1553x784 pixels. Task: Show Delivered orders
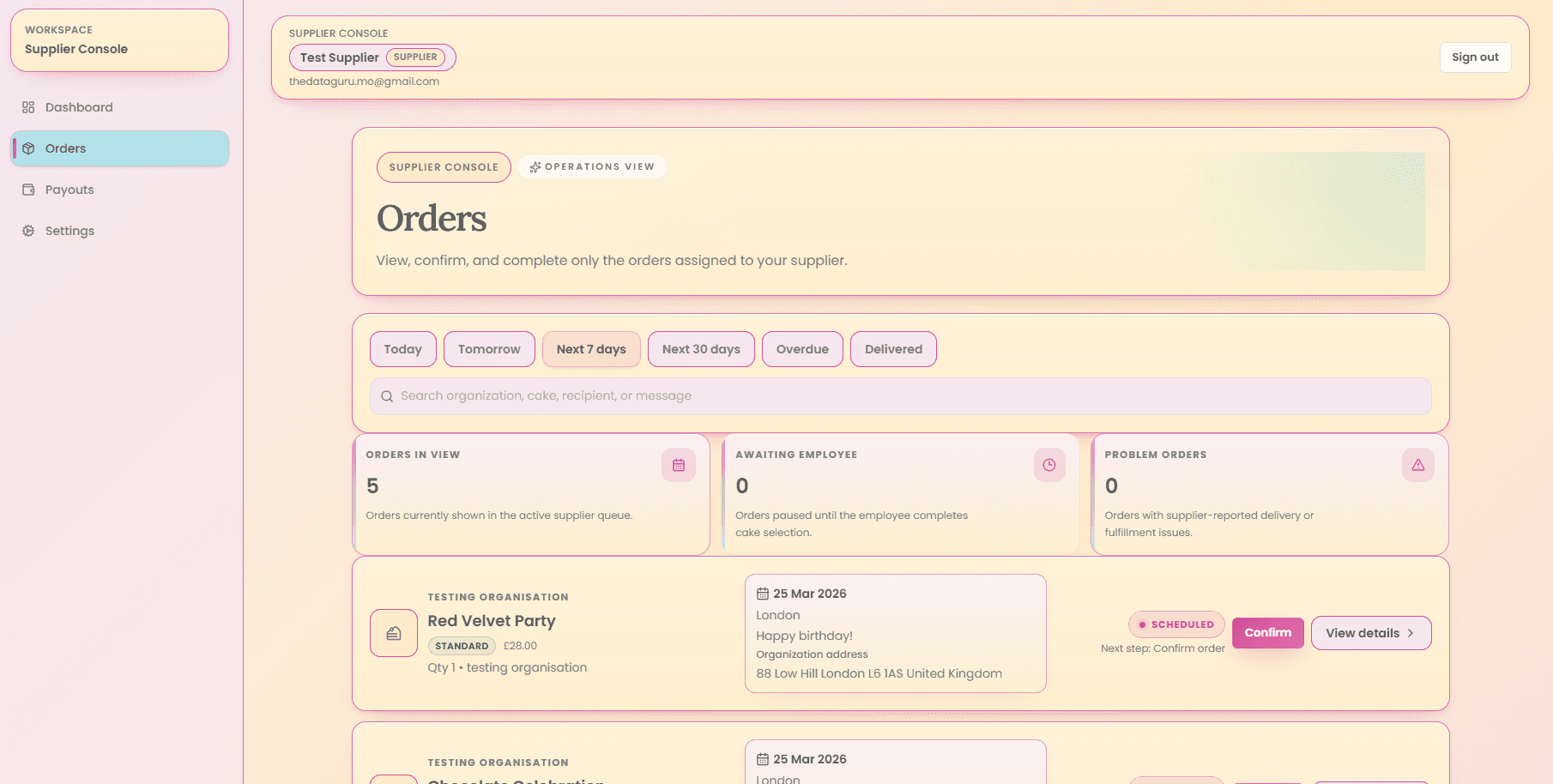pos(893,349)
